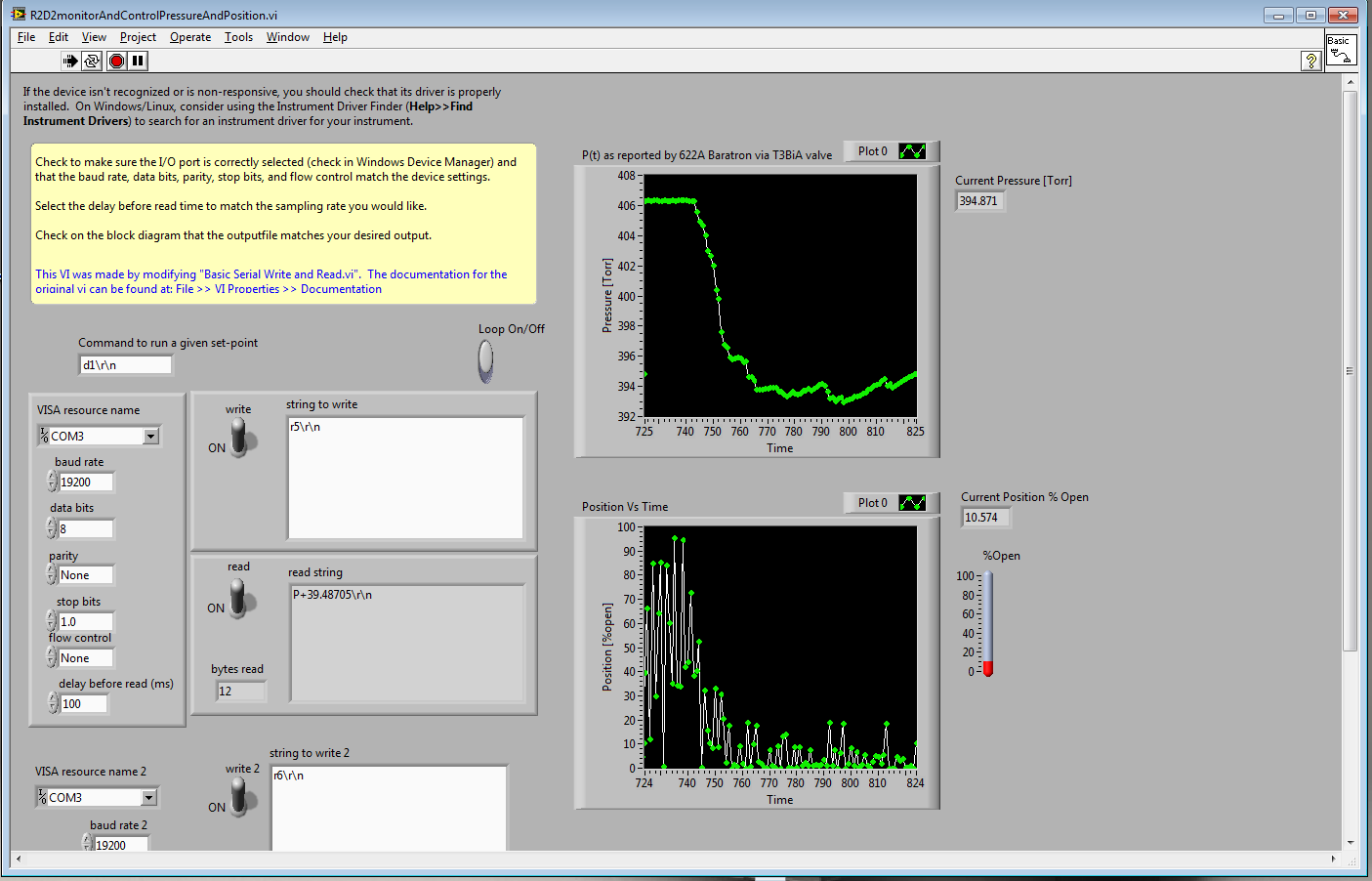1372x881 pixels.
Task: Toggle the write 2 switch
Action: [239, 795]
